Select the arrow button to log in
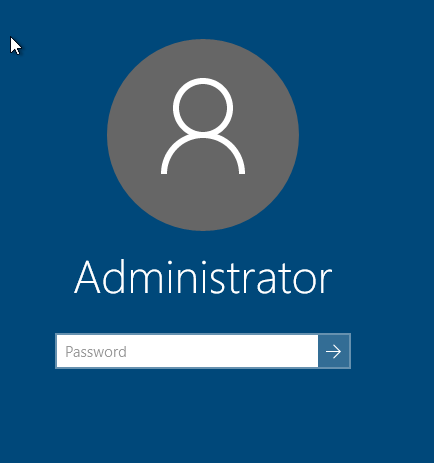Viewport: 434px width, 463px height. [x=334, y=351]
